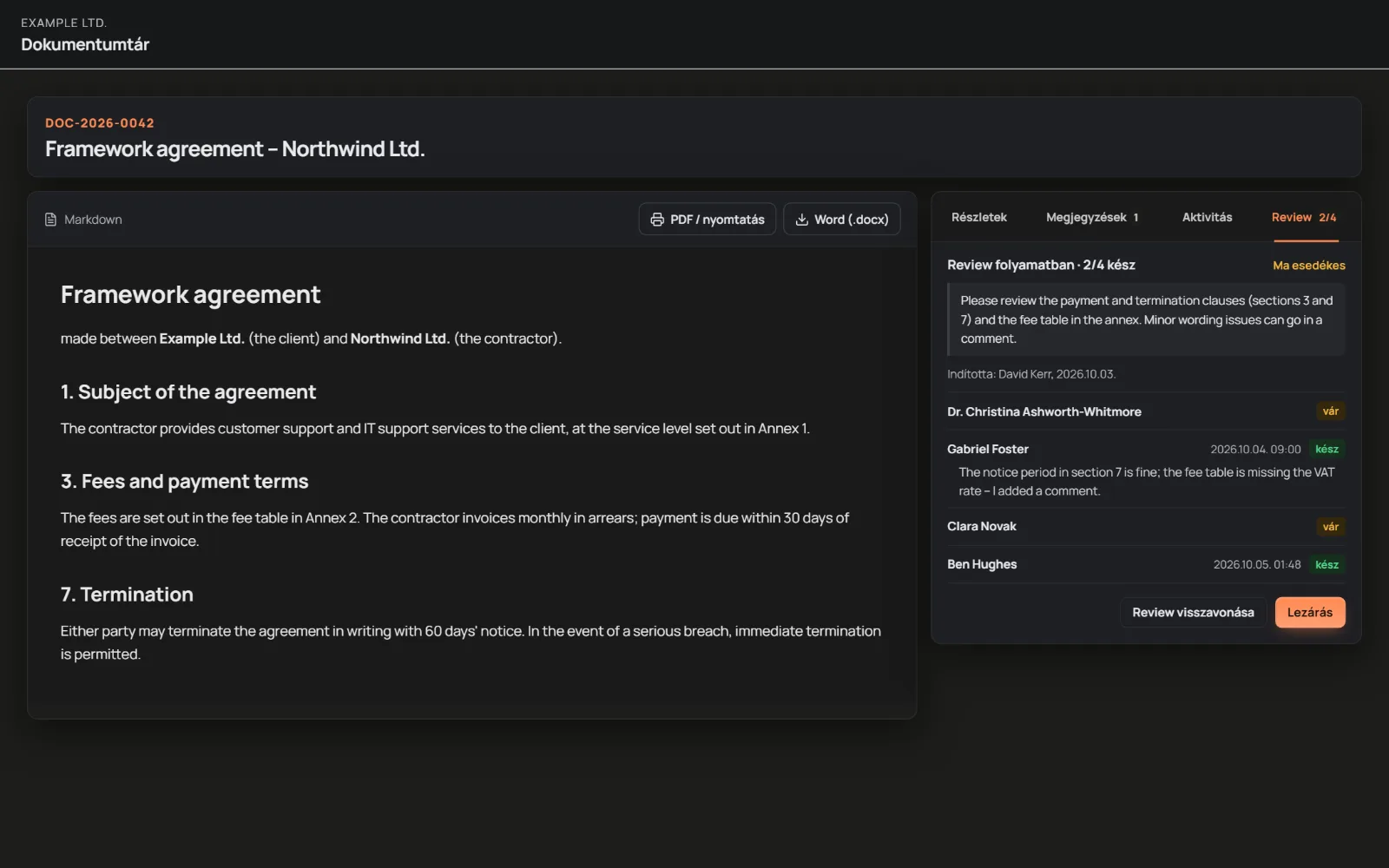Click the kész badge for Gabriel Foster
1389x868 pixels.
coord(1327,449)
